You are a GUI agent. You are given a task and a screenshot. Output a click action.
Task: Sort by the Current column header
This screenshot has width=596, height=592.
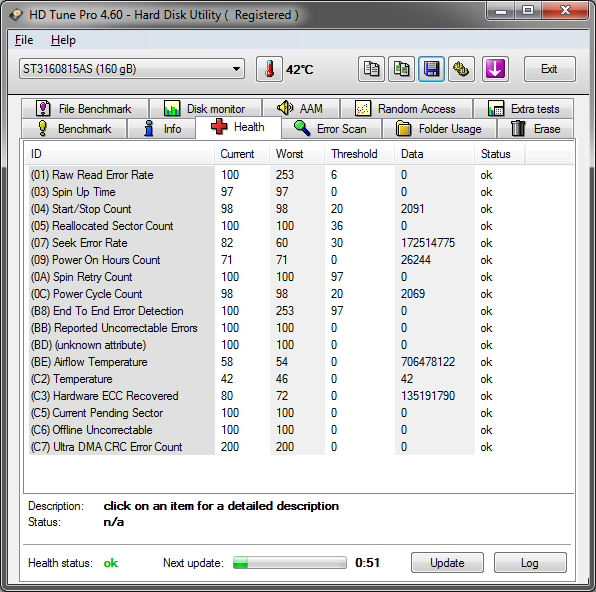(242, 154)
